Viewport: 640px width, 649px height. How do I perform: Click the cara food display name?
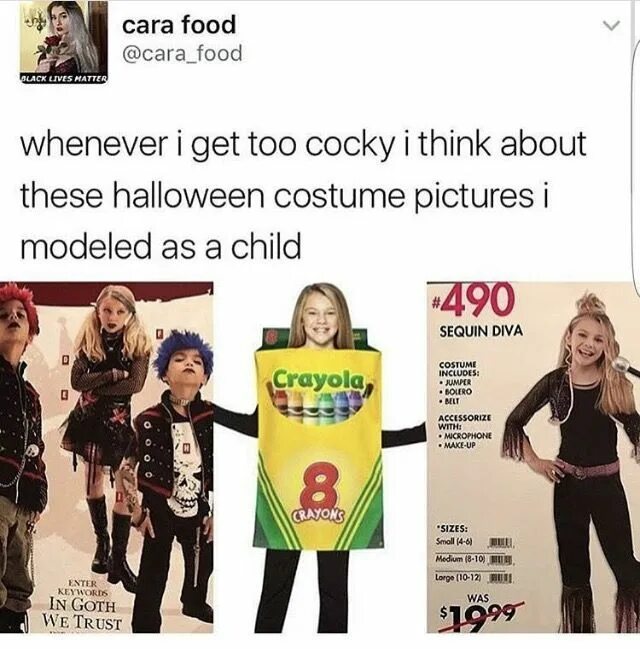tap(179, 24)
